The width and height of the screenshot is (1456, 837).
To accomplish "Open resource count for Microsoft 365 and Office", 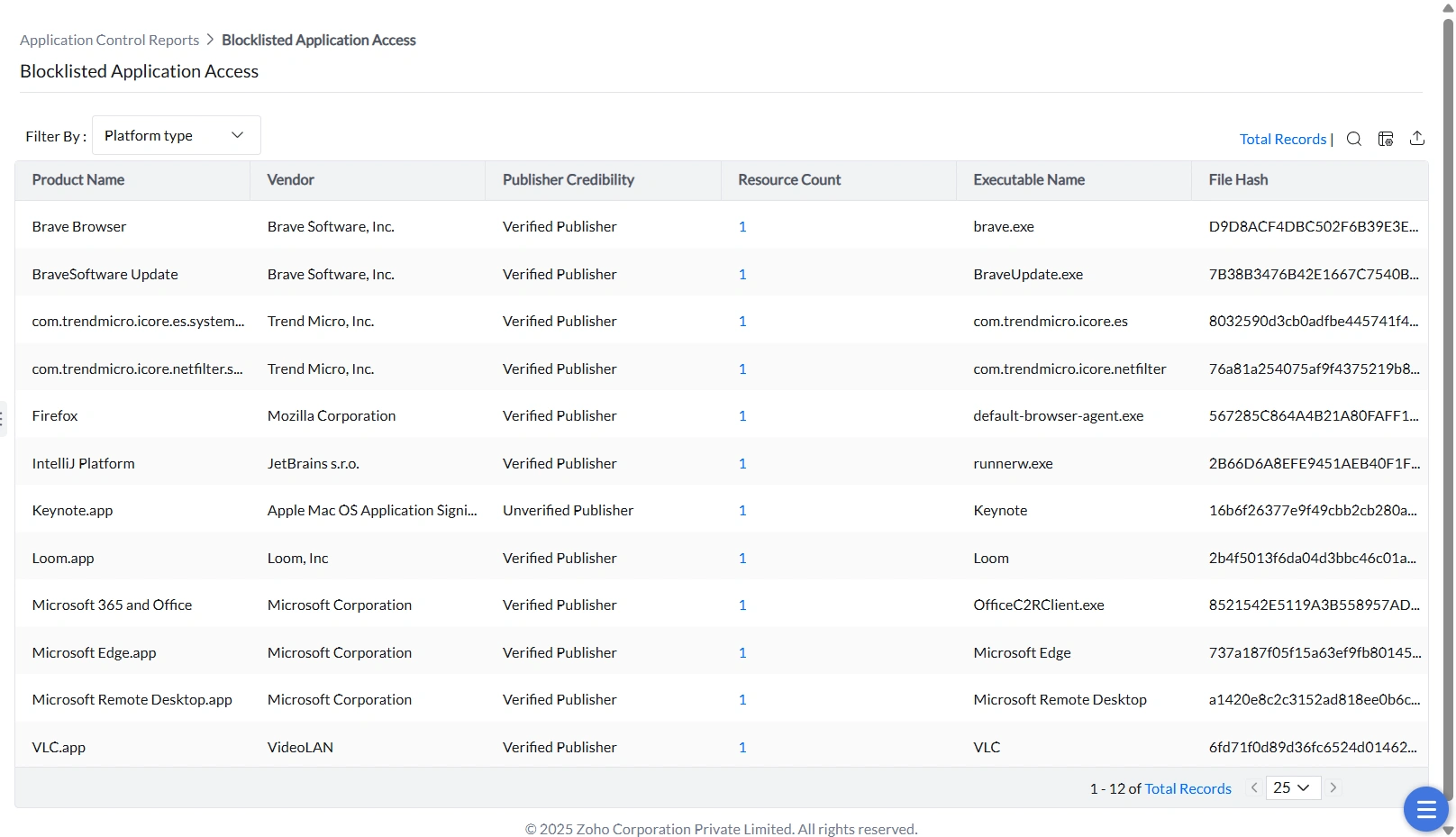I will [742, 605].
